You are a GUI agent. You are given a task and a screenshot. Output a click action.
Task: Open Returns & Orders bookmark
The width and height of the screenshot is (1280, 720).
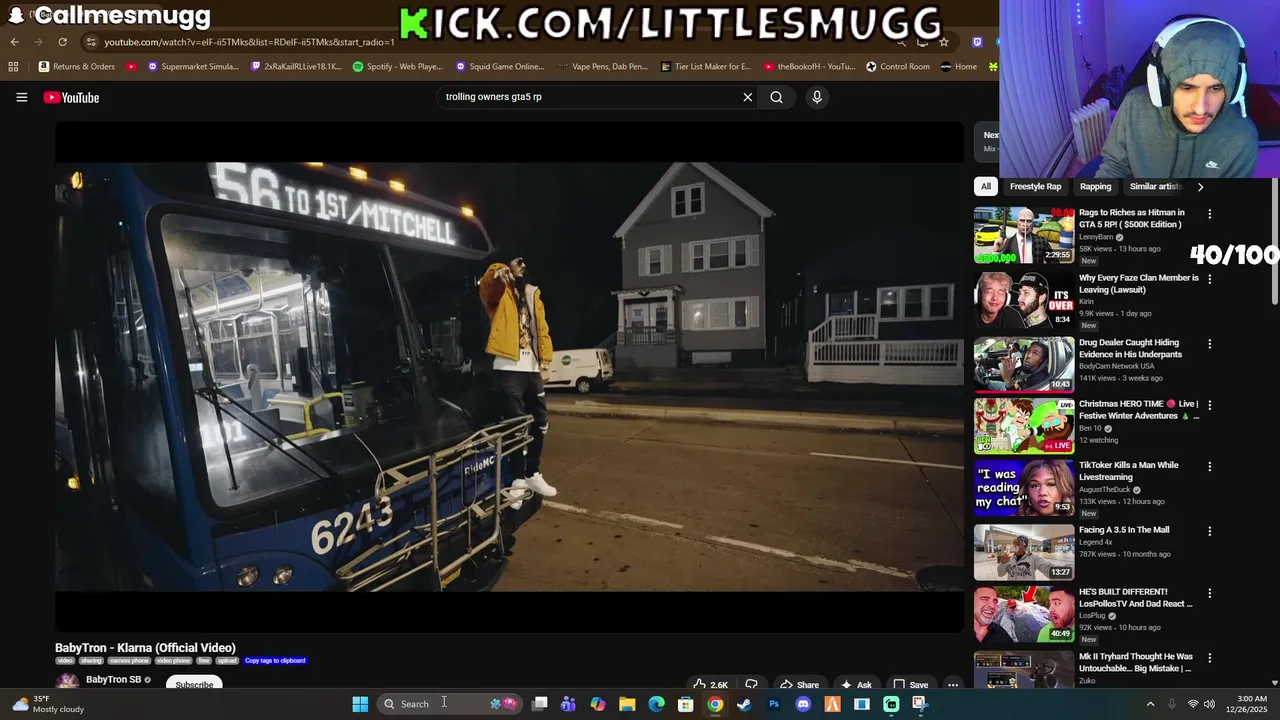(x=76, y=67)
